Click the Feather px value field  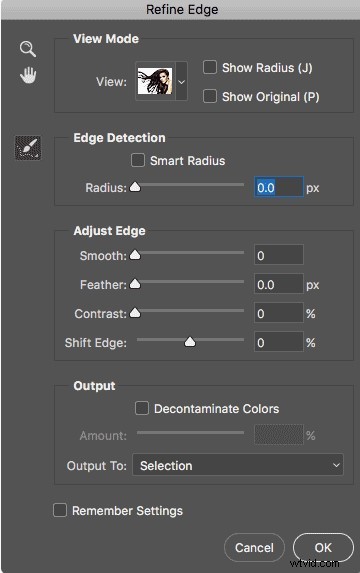pos(279,284)
